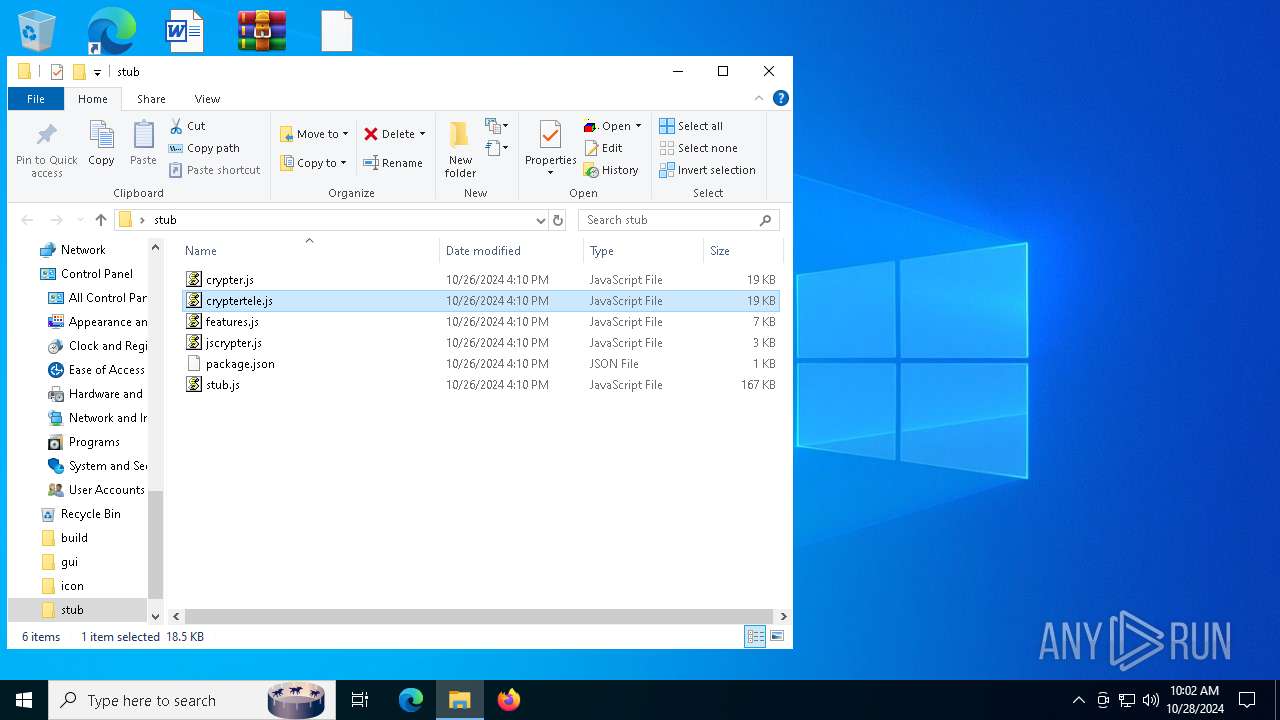This screenshot has height=720, width=1280.
Task: Open the Delete dropdown arrow
Action: tap(422, 134)
